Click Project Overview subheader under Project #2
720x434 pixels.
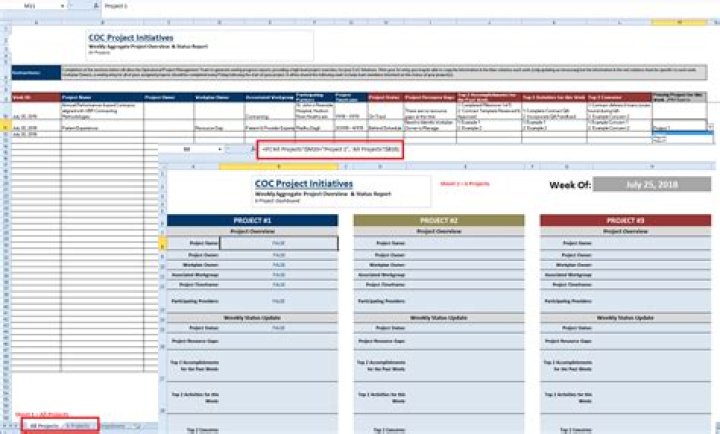[x=439, y=231]
